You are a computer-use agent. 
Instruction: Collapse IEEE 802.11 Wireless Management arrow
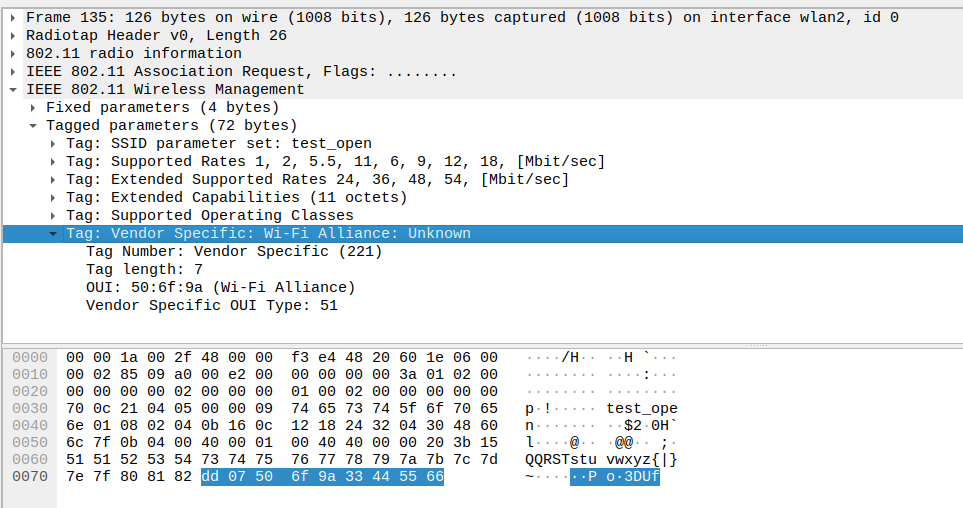click(x=13, y=89)
